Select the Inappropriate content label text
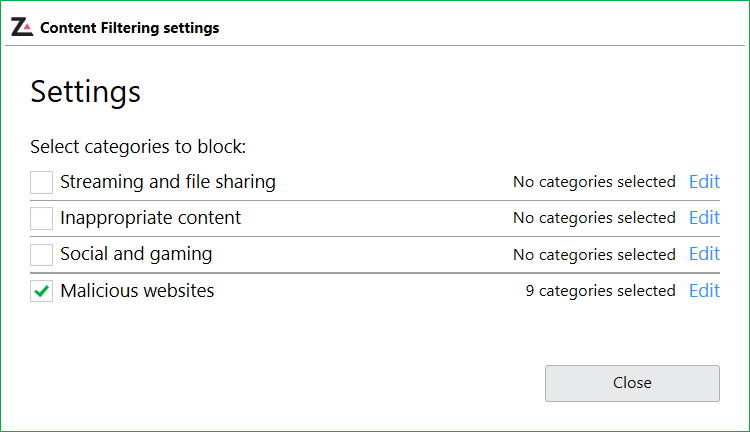750x432 pixels. click(x=150, y=218)
